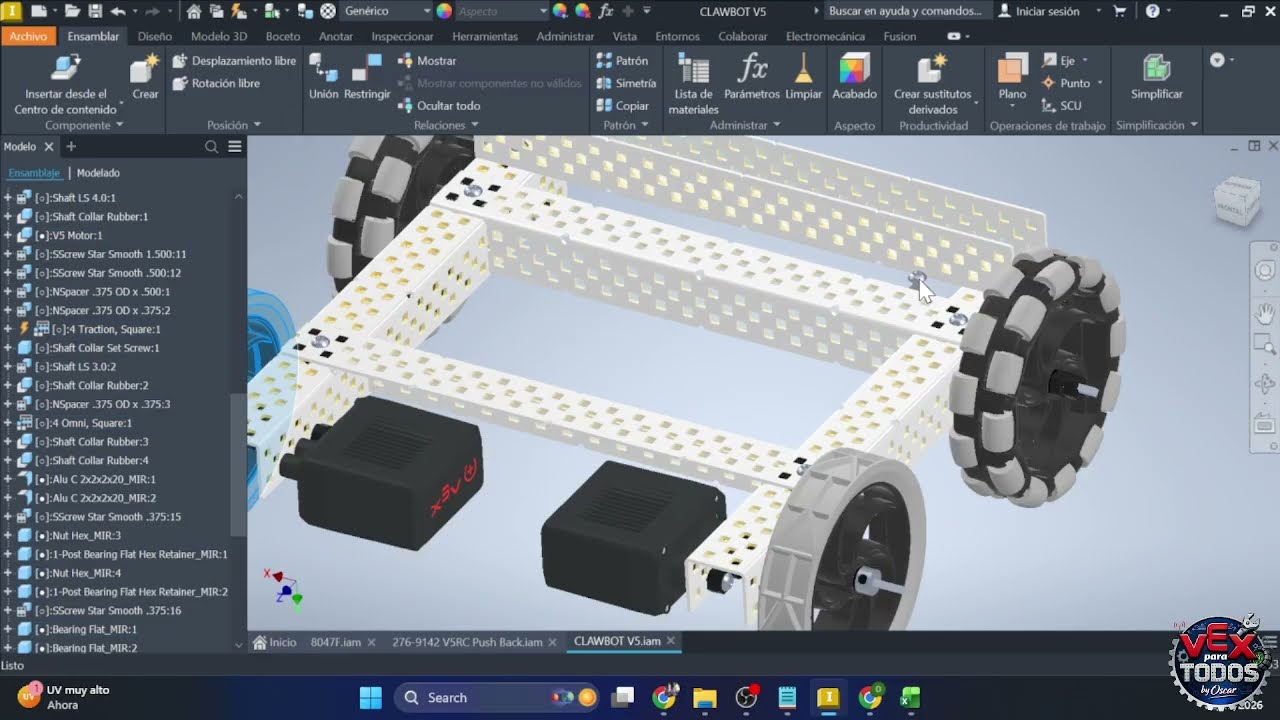Expand the Shaft LS 4.0:1 tree node

pos(7,198)
